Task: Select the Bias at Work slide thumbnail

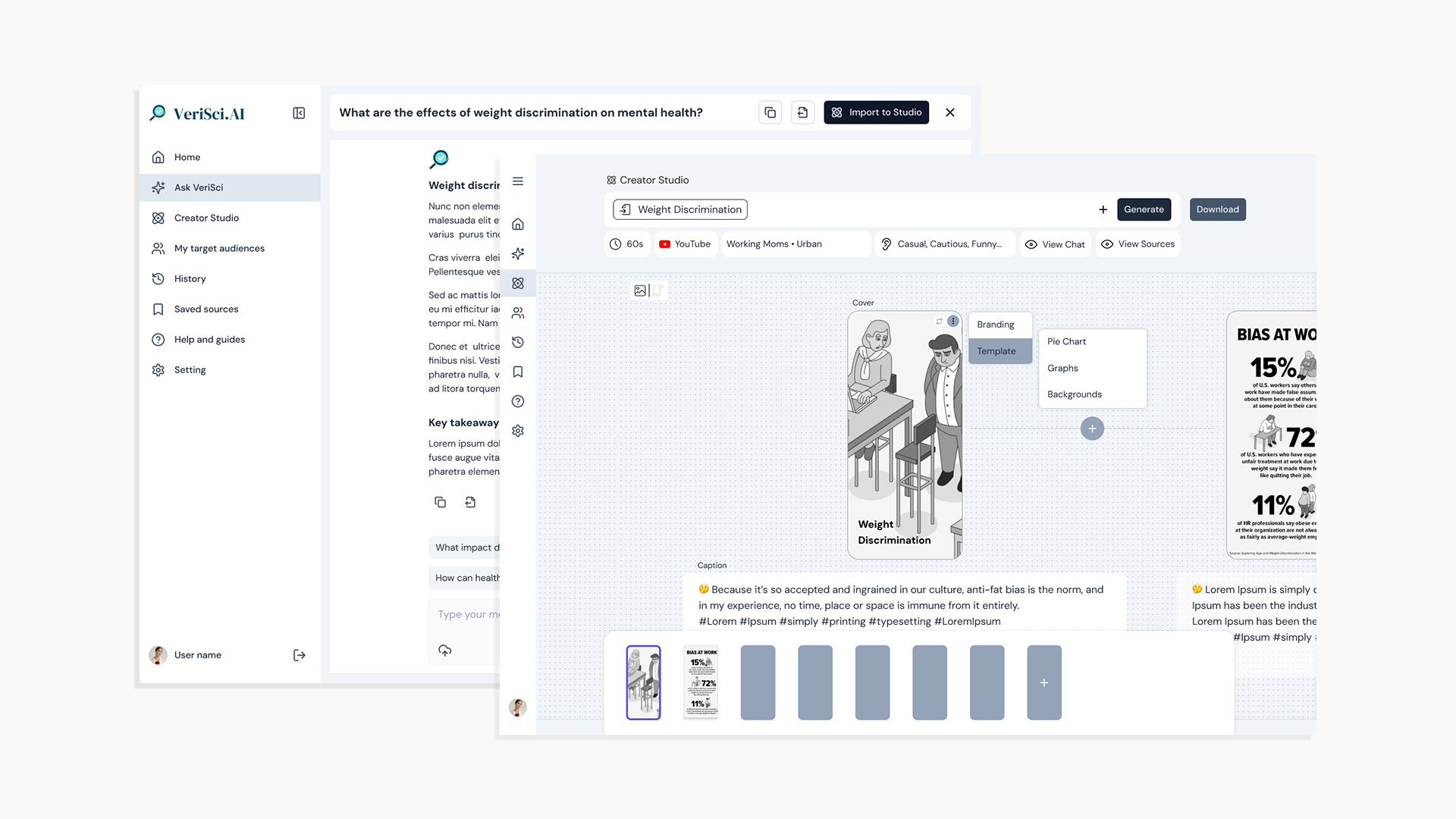Action: pos(701,682)
